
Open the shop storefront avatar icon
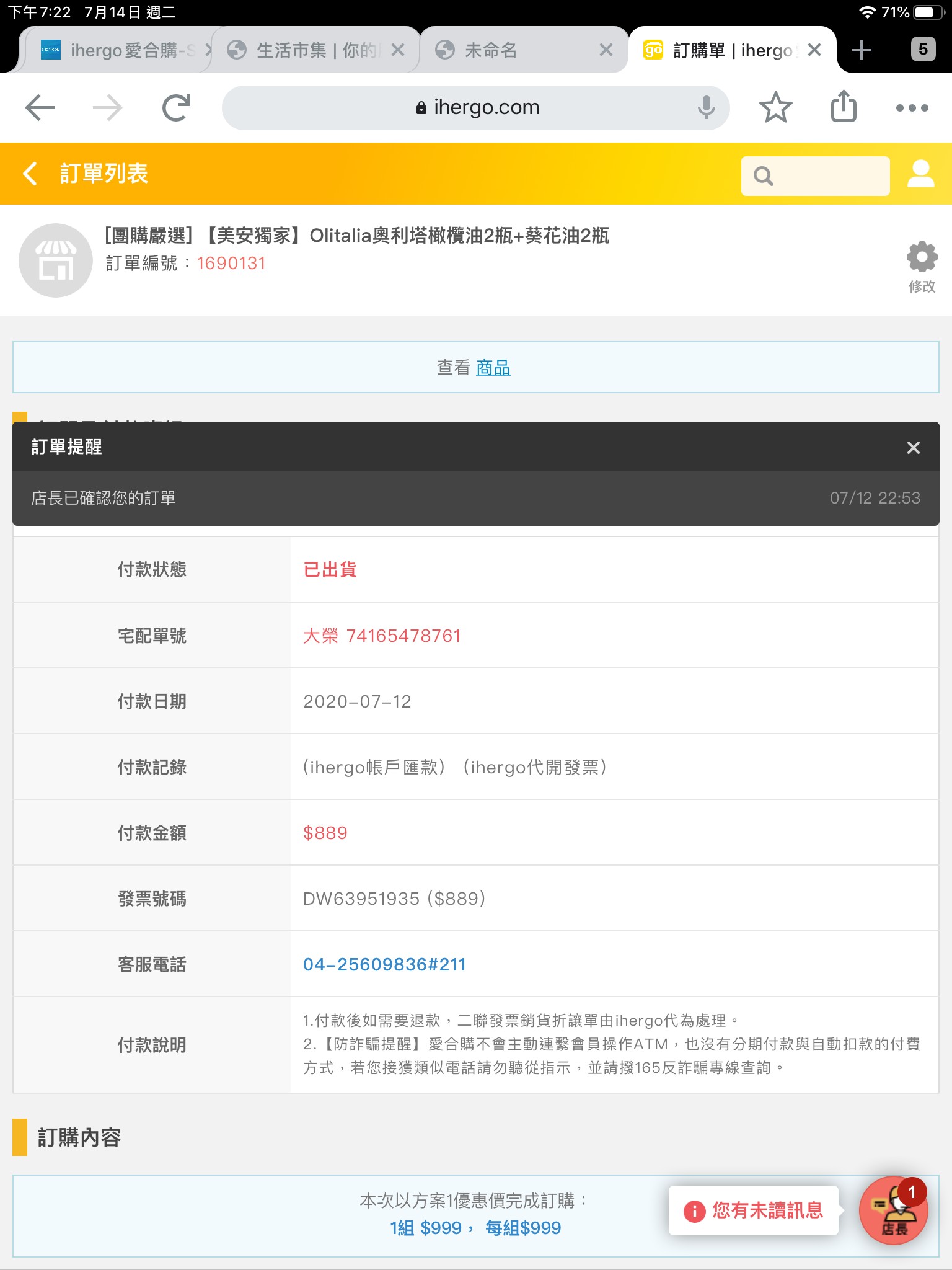pyautogui.click(x=56, y=260)
